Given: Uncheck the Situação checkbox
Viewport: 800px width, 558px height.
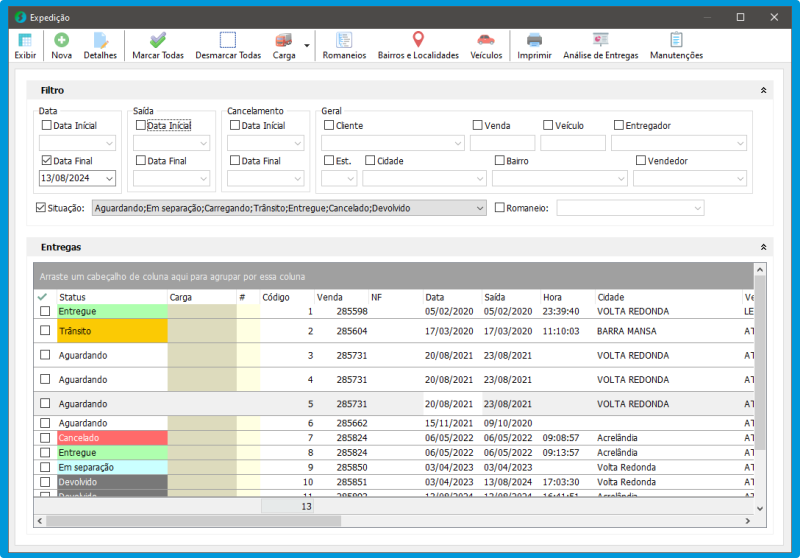Looking at the screenshot, I should tap(41, 208).
